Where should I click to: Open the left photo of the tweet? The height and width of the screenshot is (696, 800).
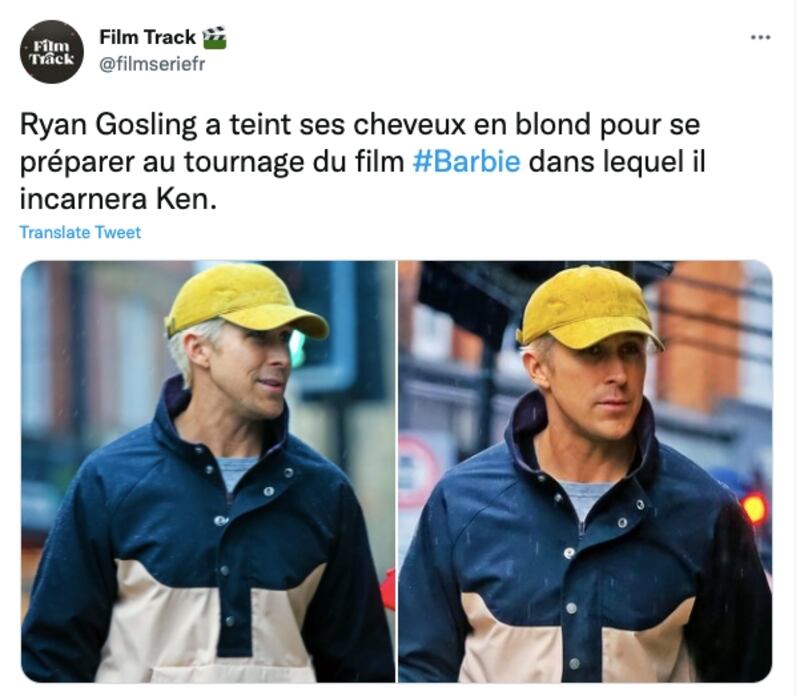208,471
